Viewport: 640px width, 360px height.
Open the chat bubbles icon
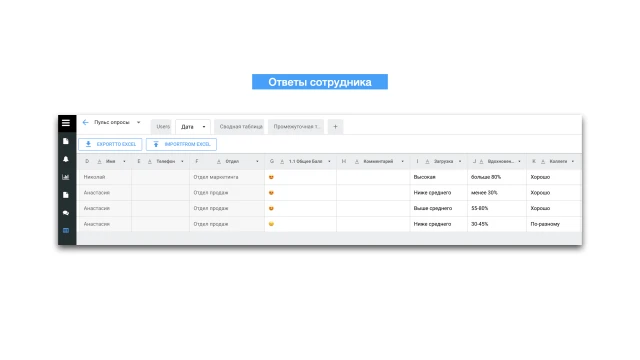tap(66, 213)
